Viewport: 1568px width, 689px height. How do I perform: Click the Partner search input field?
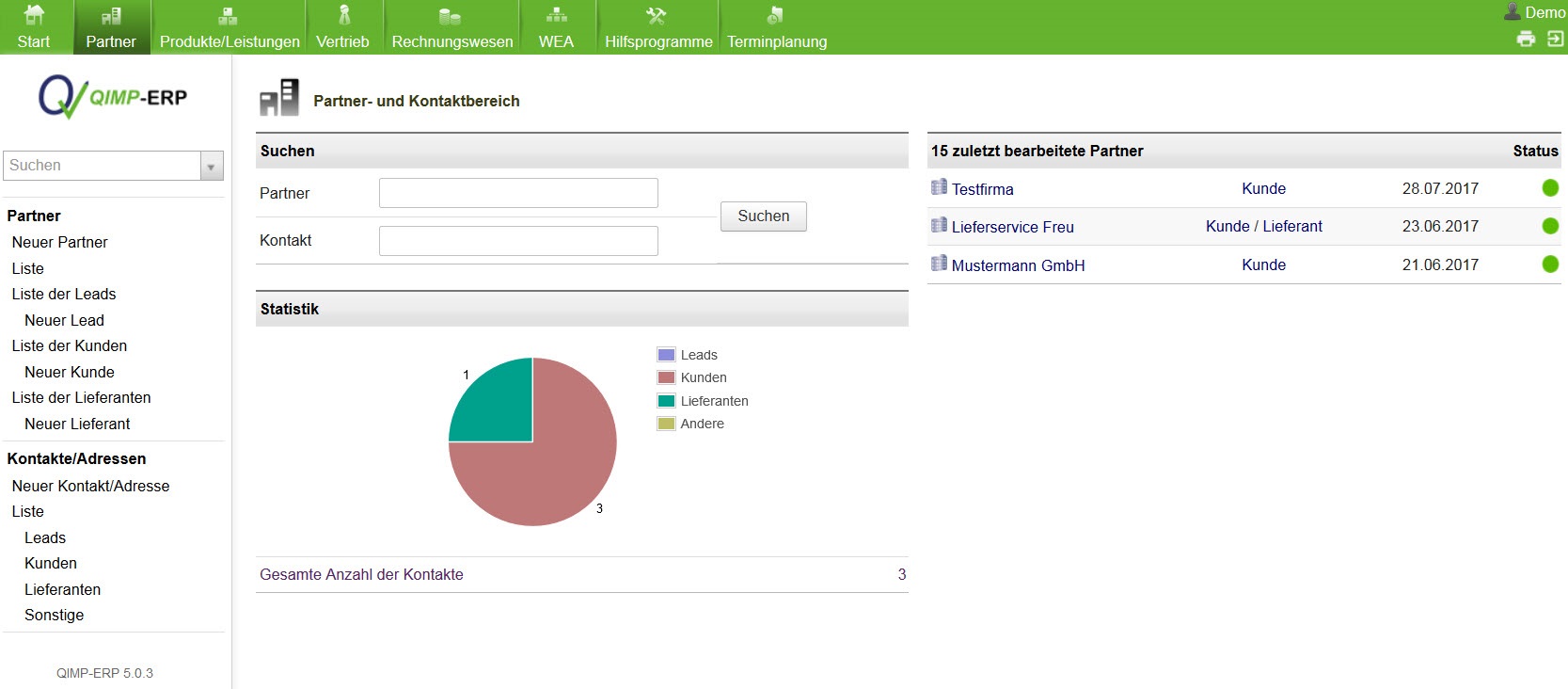518,193
